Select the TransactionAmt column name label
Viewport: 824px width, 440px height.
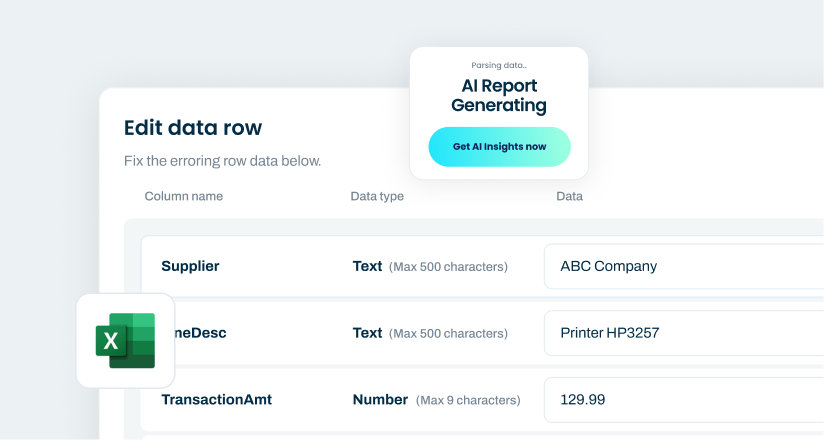pyautogui.click(x=216, y=400)
